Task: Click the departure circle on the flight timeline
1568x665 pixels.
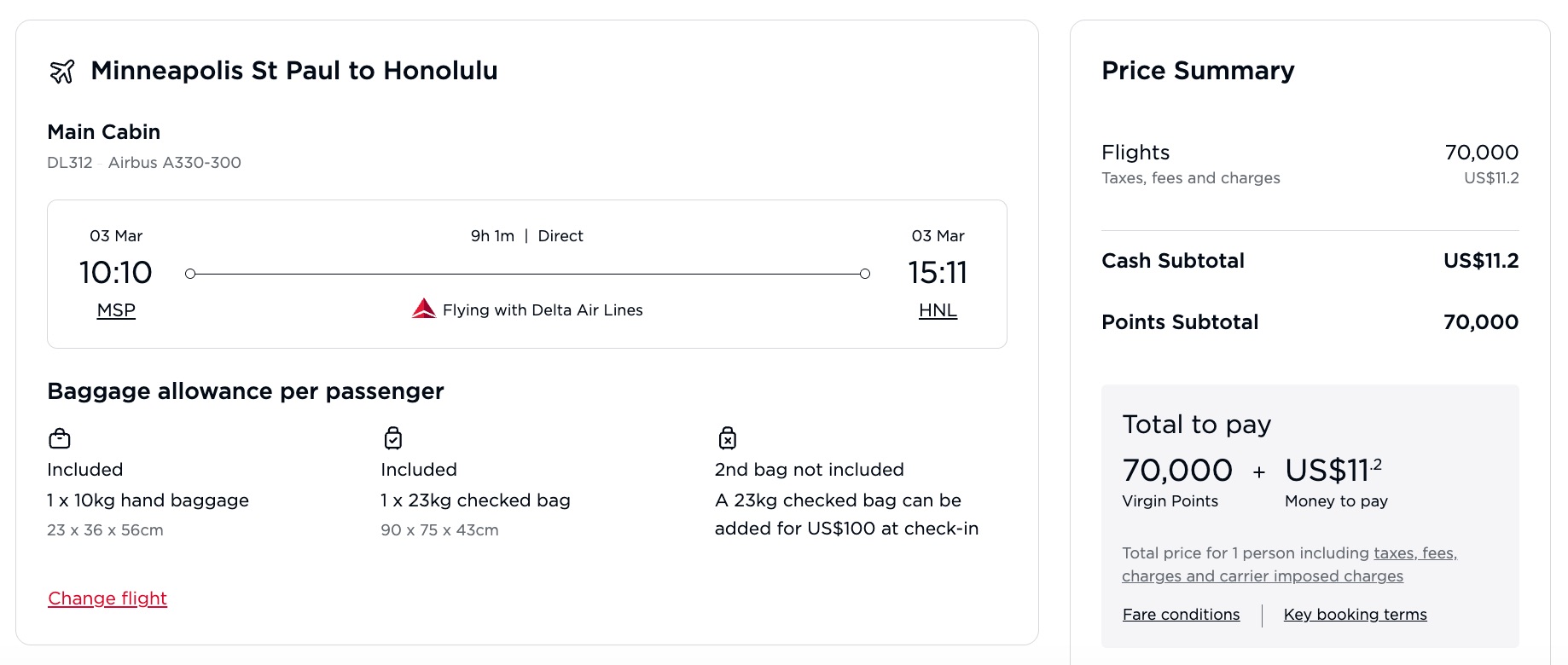Action: click(x=190, y=273)
